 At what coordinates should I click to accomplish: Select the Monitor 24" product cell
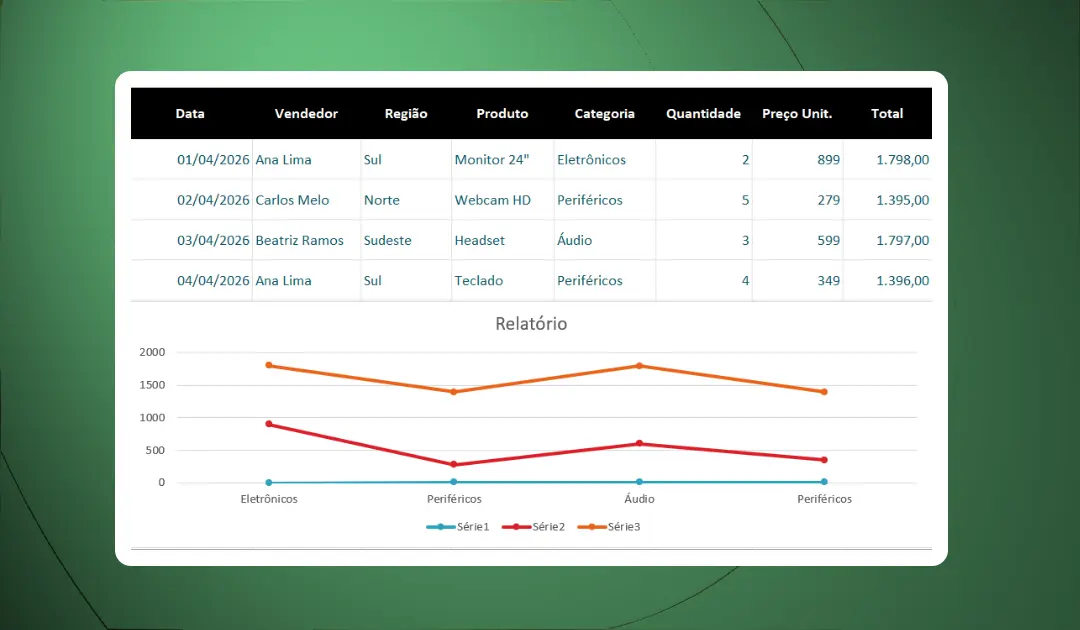pos(492,160)
